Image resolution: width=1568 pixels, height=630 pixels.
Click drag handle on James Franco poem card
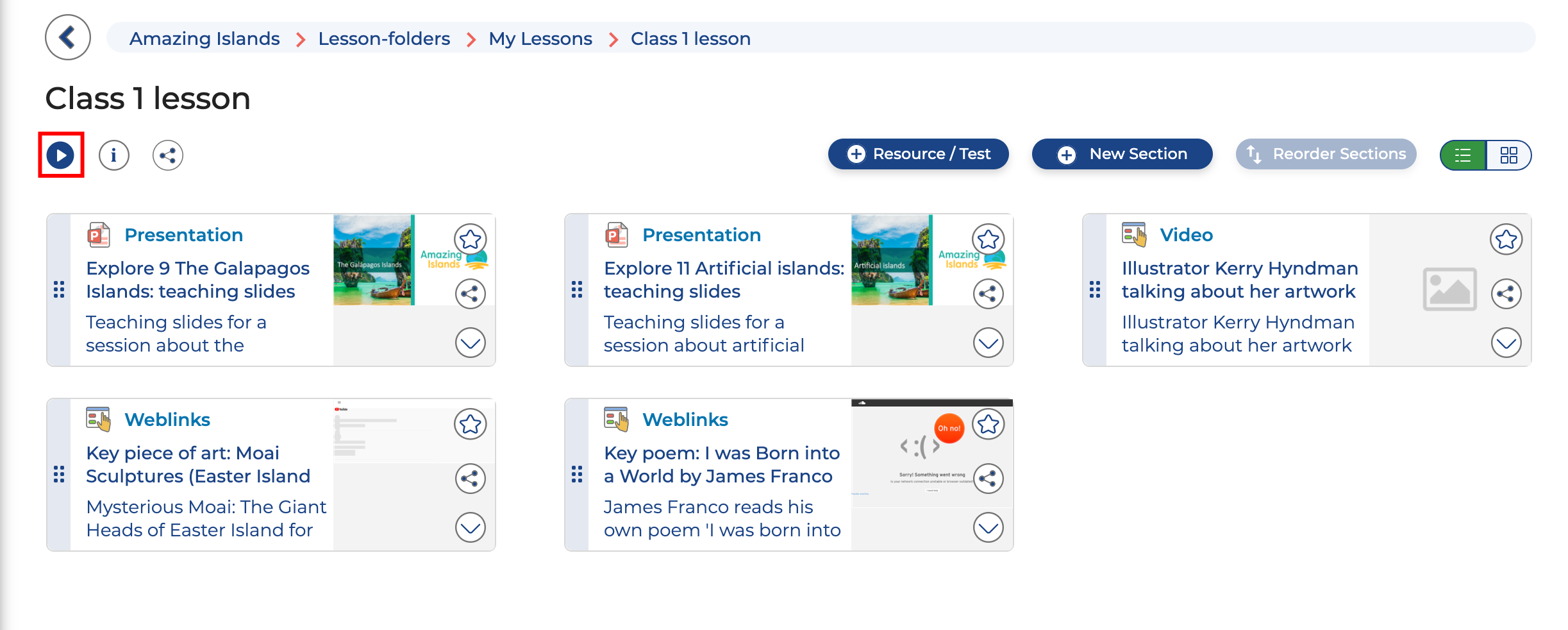tap(577, 475)
